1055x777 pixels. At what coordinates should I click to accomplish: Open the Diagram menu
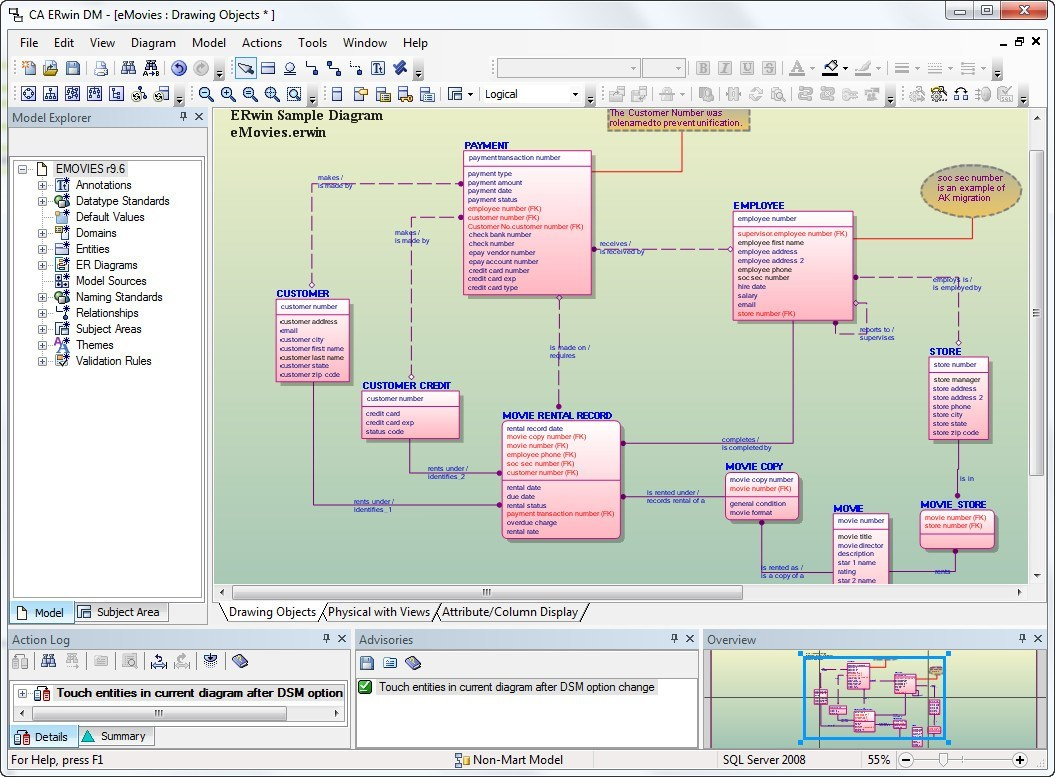(153, 43)
